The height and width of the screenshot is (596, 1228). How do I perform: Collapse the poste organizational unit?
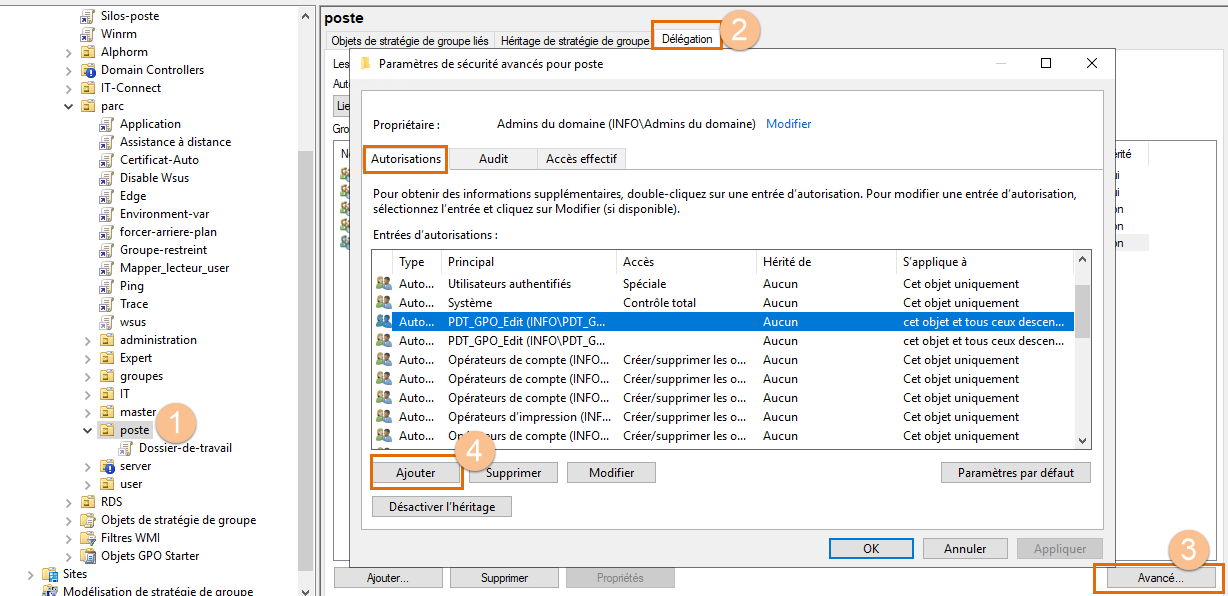click(88, 430)
